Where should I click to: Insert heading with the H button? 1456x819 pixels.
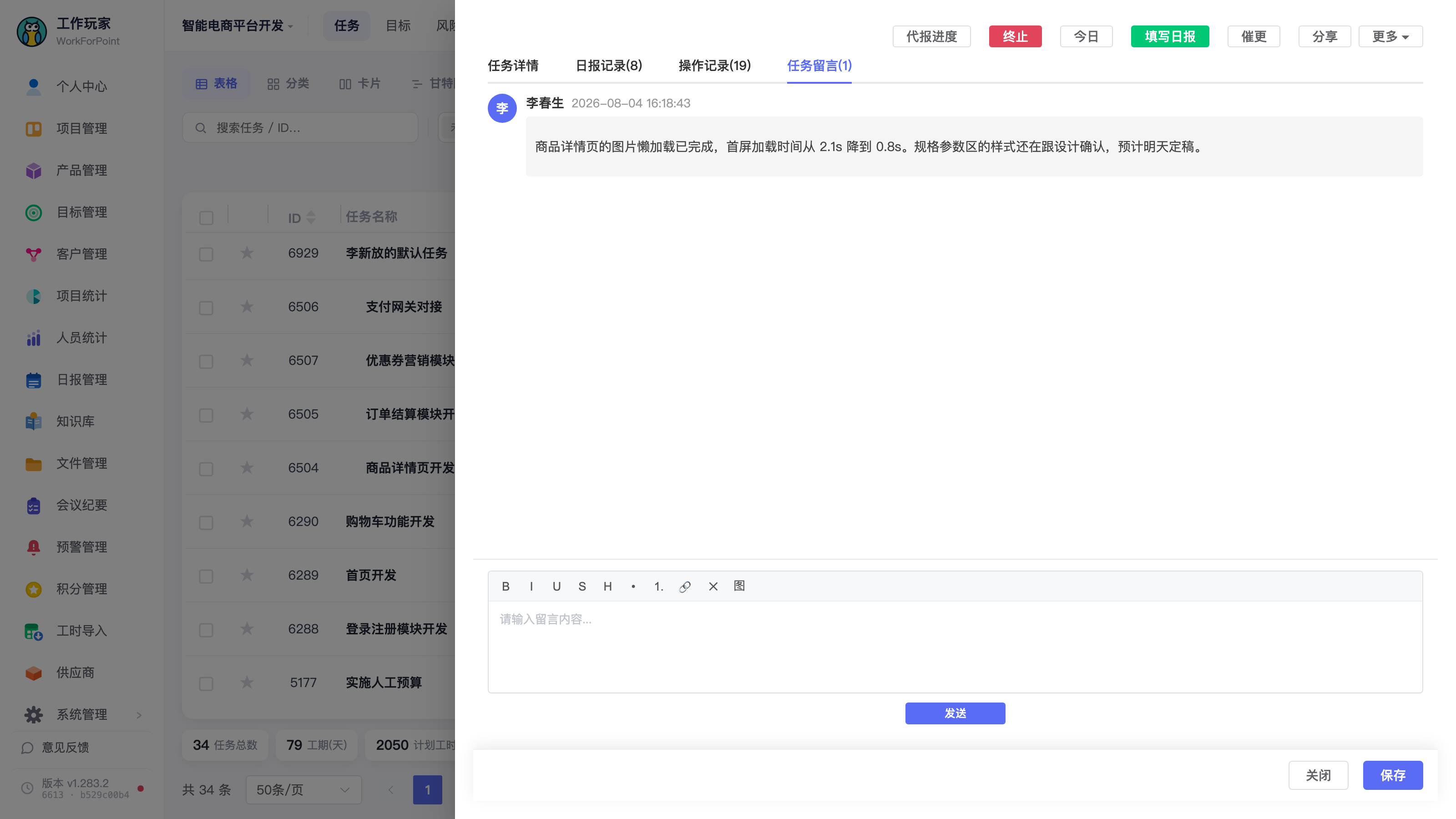click(x=607, y=586)
